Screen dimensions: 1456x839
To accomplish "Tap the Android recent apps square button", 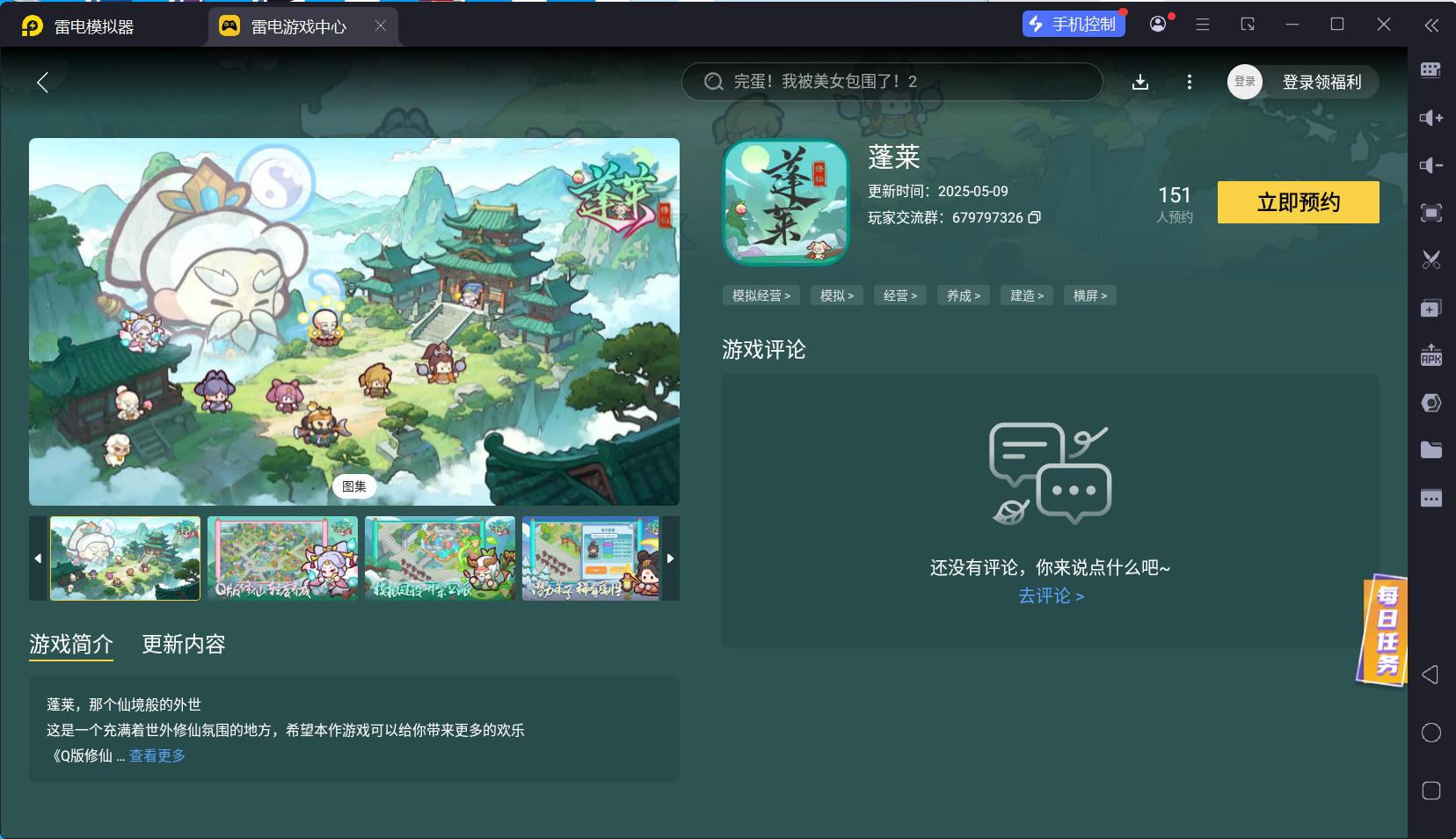I will [1431, 791].
